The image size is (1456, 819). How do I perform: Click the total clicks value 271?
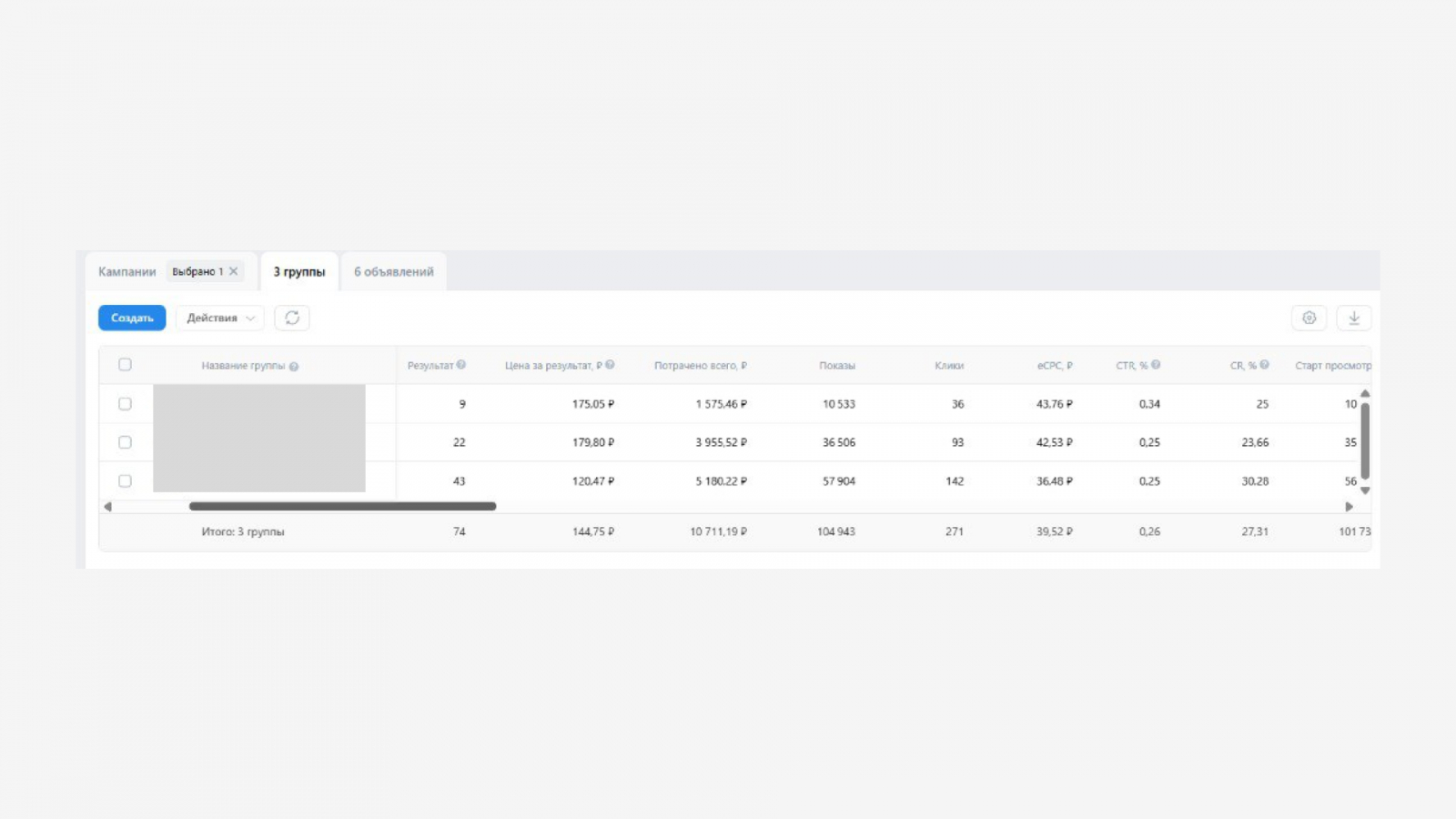(955, 531)
